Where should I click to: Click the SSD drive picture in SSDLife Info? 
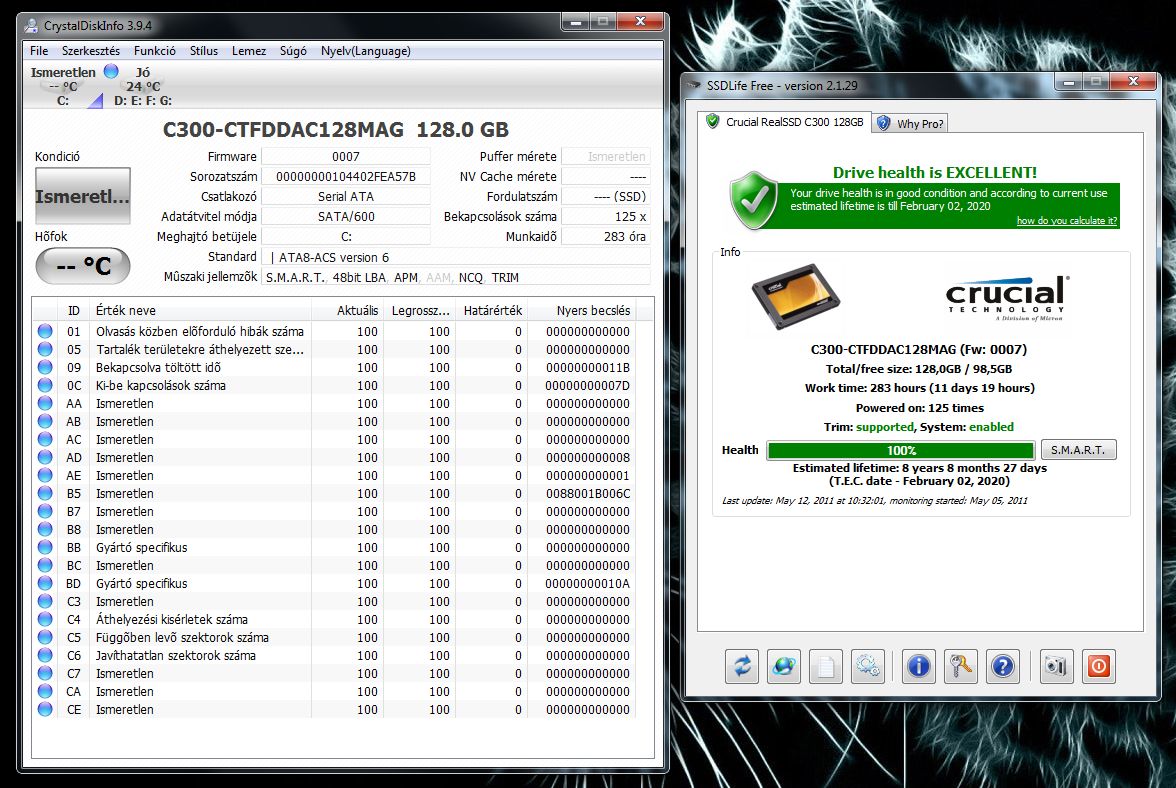tap(796, 296)
